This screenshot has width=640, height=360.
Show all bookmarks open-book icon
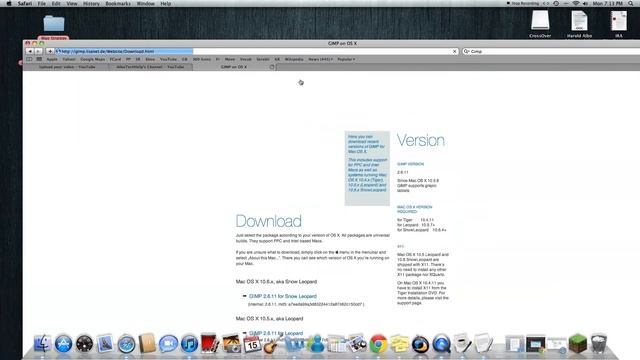coord(29,59)
